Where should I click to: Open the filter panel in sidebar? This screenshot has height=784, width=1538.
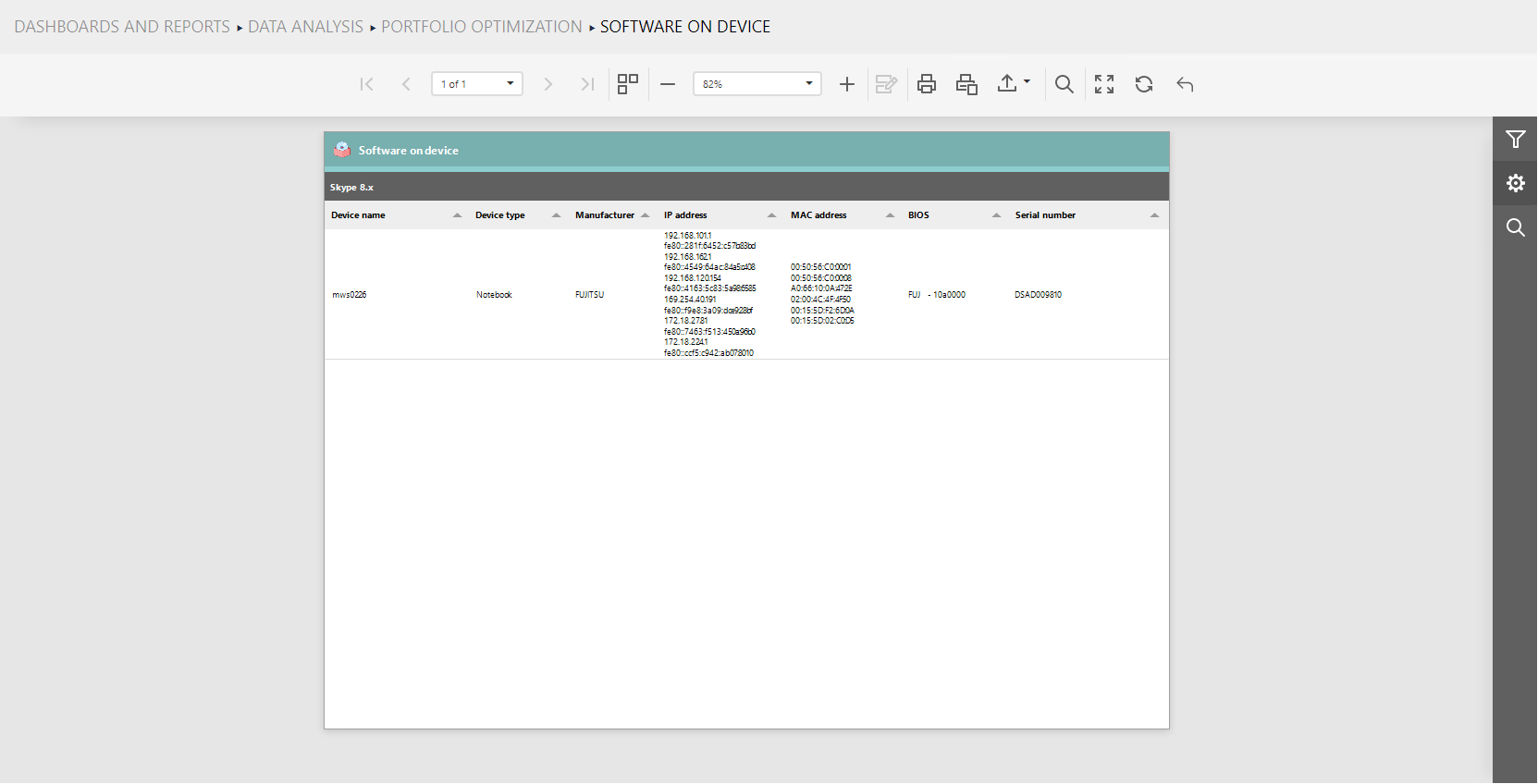click(1515, 140)
